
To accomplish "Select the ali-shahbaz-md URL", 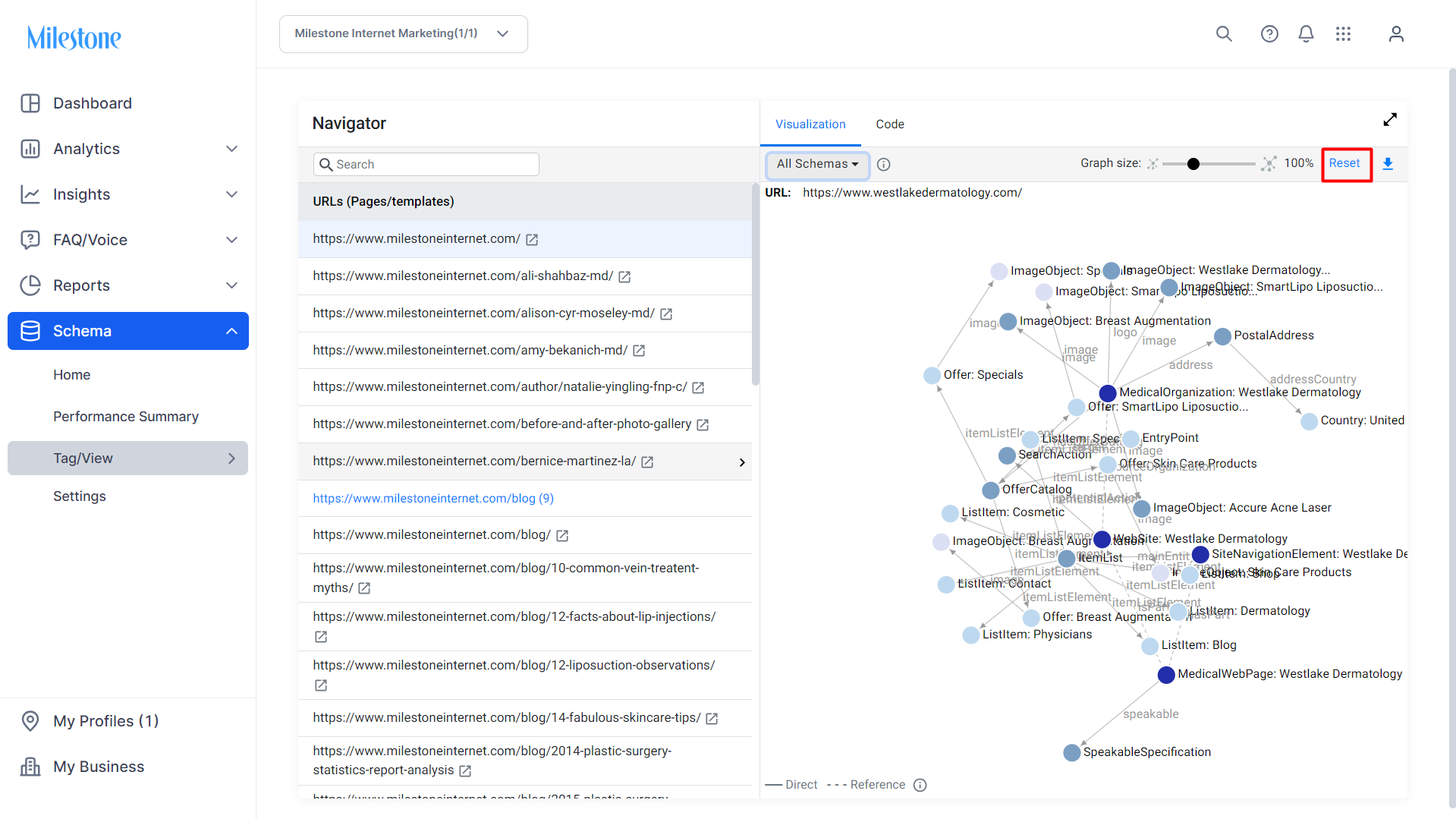I will tap(463, 276).
